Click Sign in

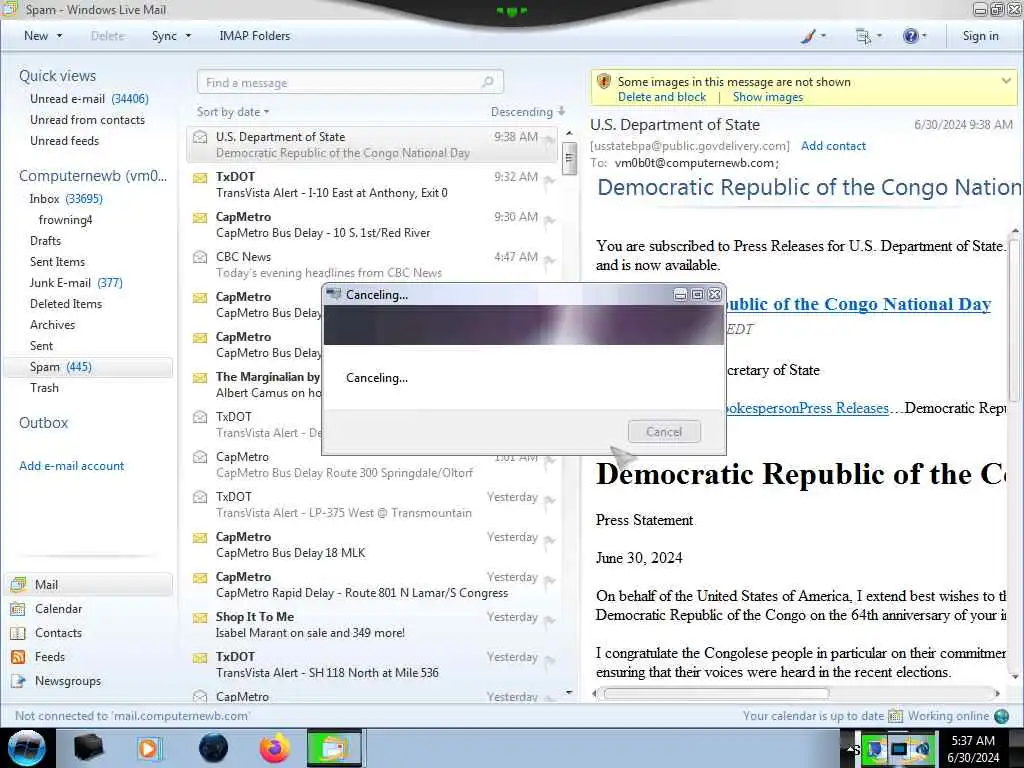(x=980, y=36)
